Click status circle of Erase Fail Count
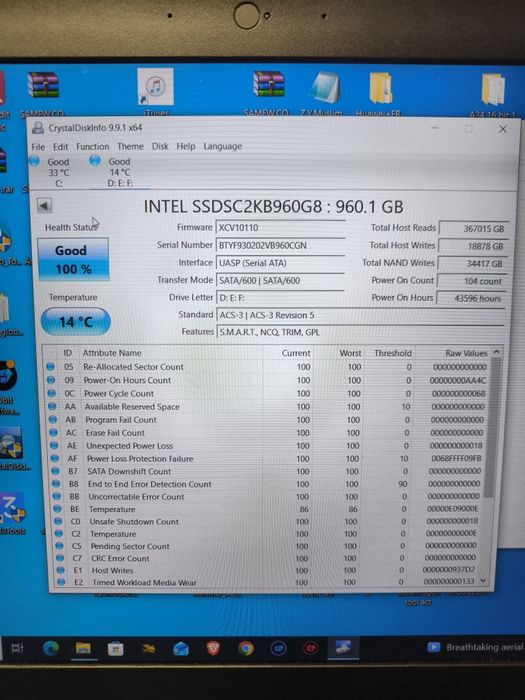The image size is (525, 700). click(x=54, y=433)
